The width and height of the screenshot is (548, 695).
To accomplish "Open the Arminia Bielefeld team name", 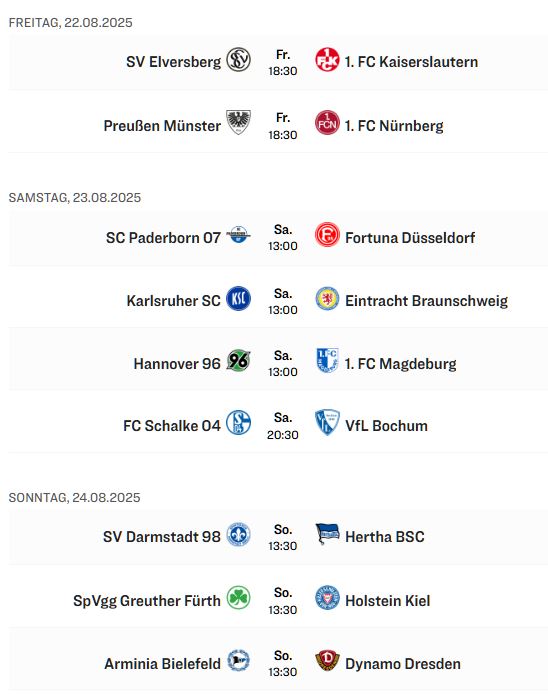I will 162,664.
